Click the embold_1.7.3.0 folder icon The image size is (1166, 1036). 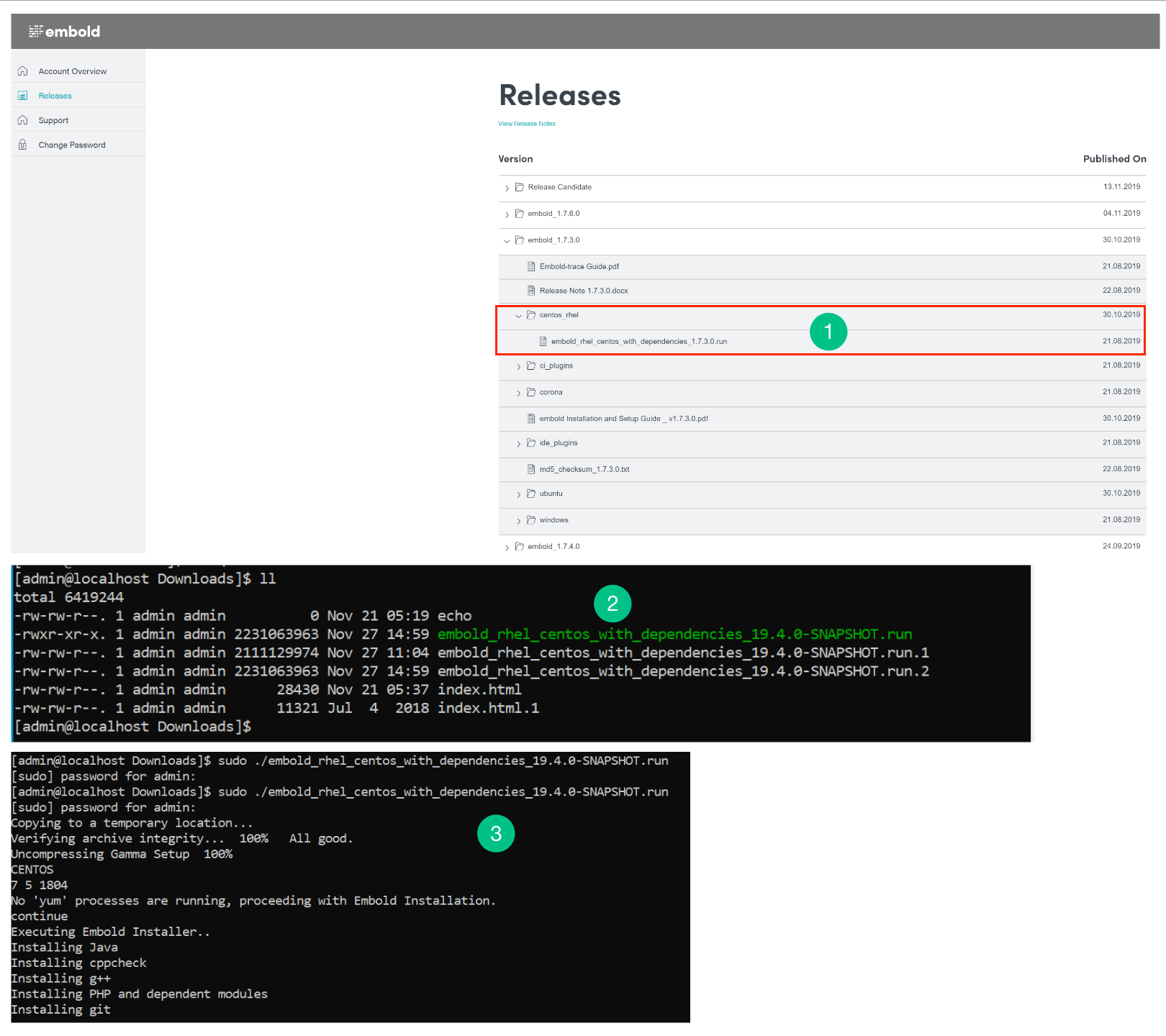(520, 240)
